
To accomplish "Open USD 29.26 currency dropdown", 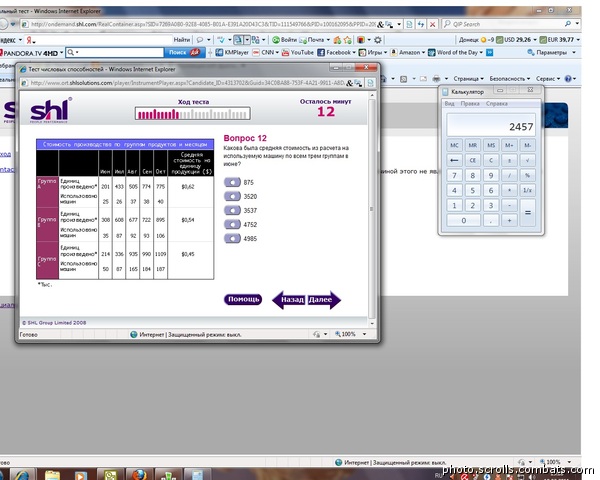I will [x=535, y=40].
